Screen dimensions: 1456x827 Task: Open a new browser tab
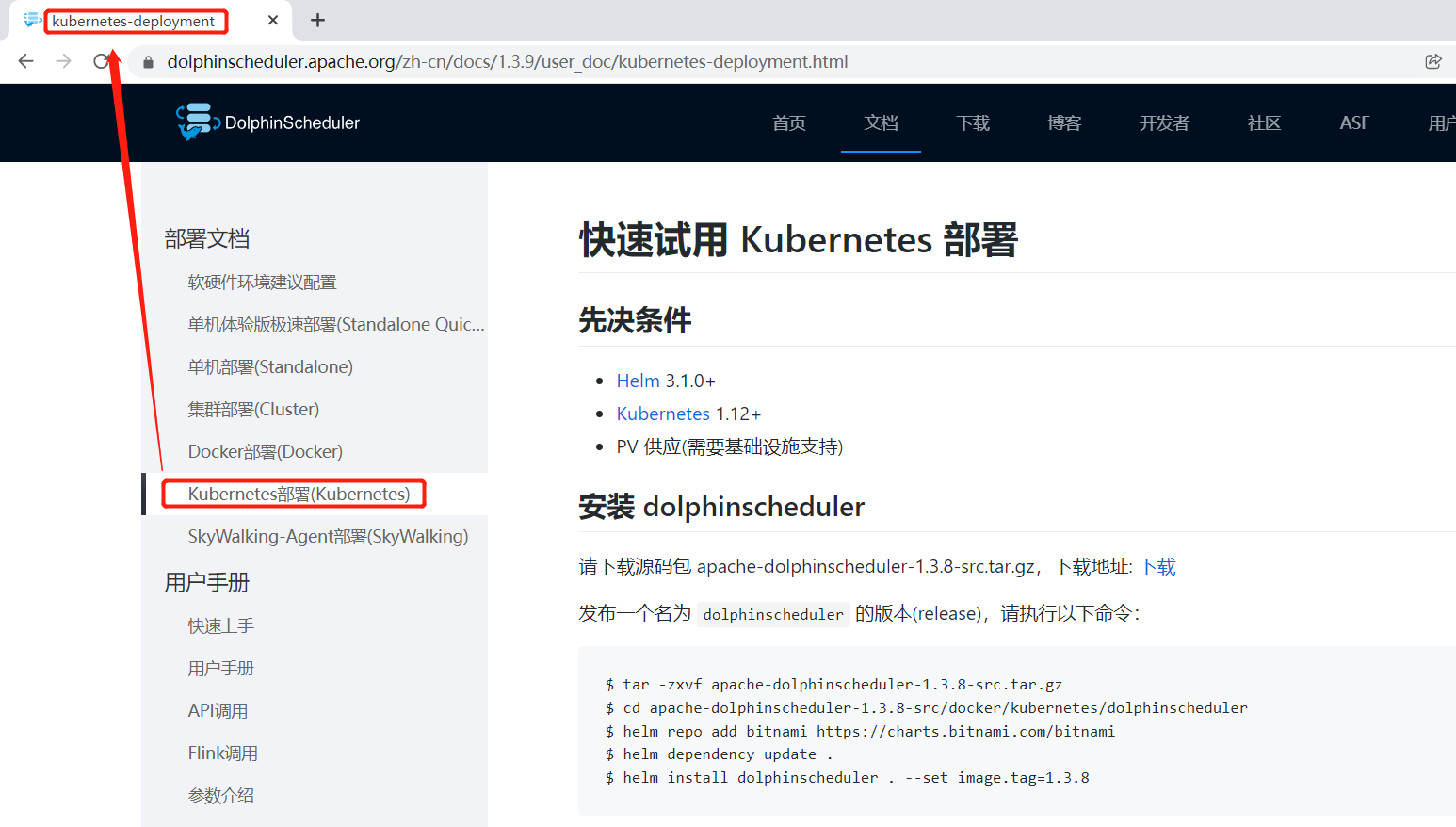(317, 20)
